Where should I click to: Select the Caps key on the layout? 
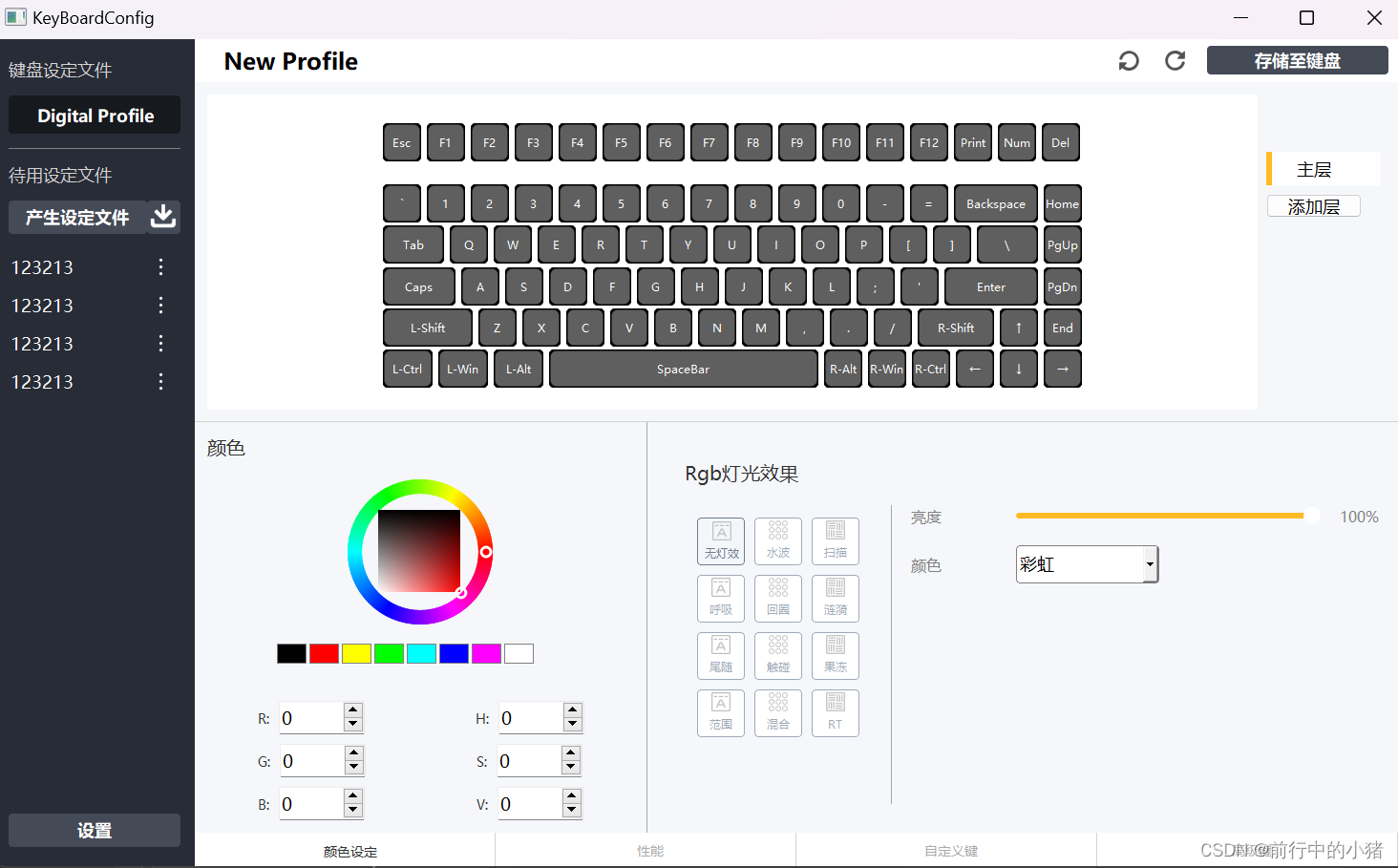[x=418, y=286]
